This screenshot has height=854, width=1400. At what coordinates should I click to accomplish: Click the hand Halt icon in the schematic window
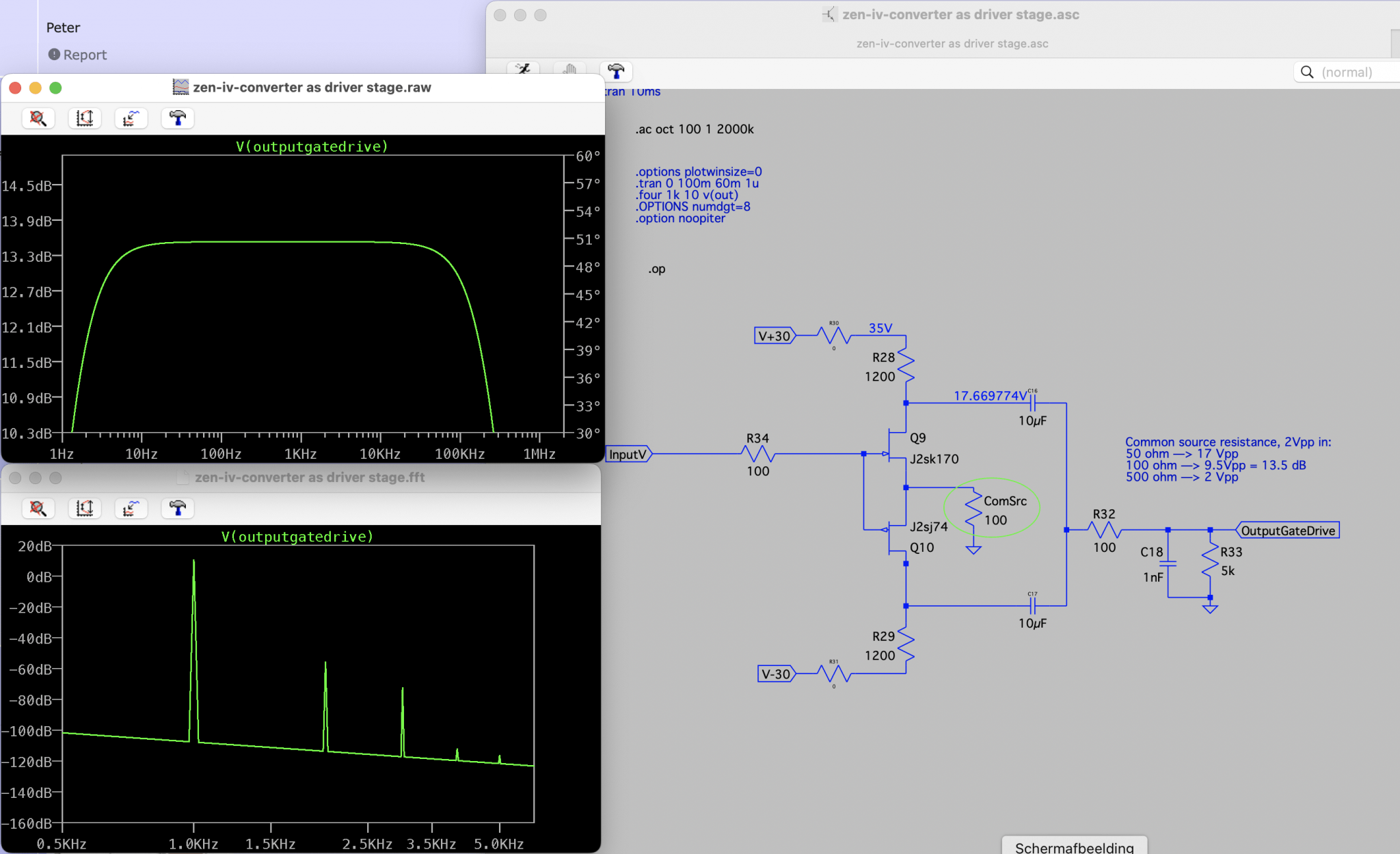[x=569, y=69]
